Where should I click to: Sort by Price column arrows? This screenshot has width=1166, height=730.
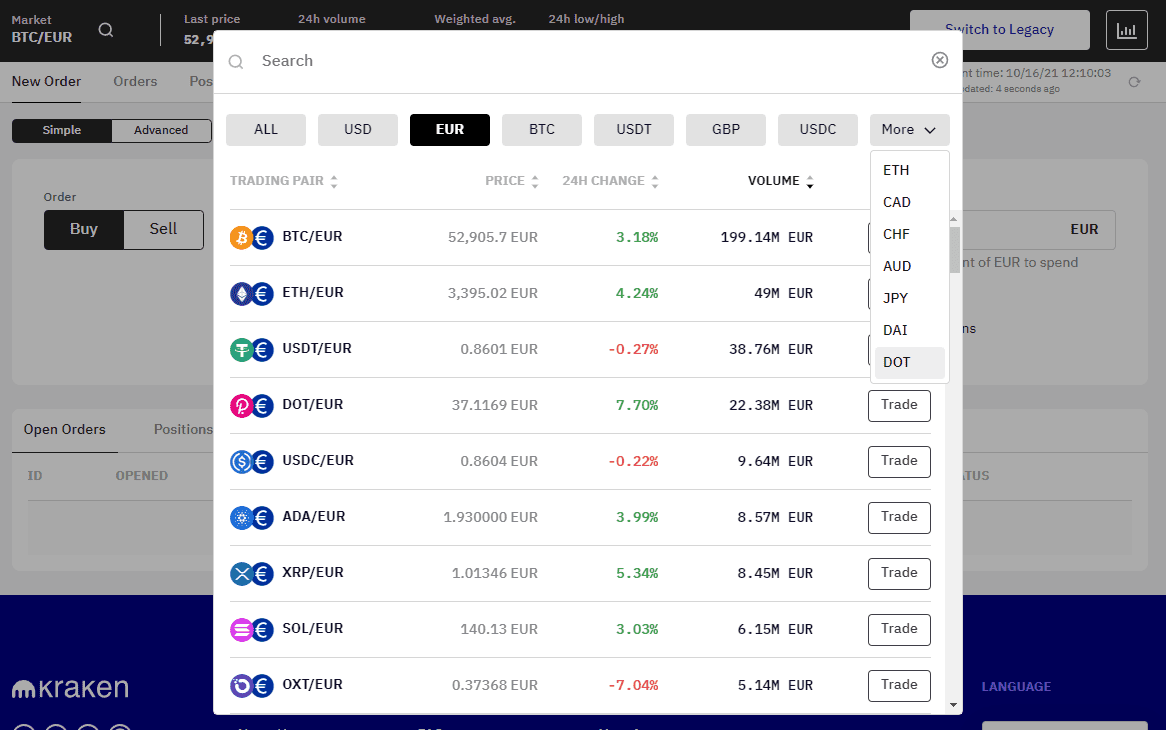[535, 181]
